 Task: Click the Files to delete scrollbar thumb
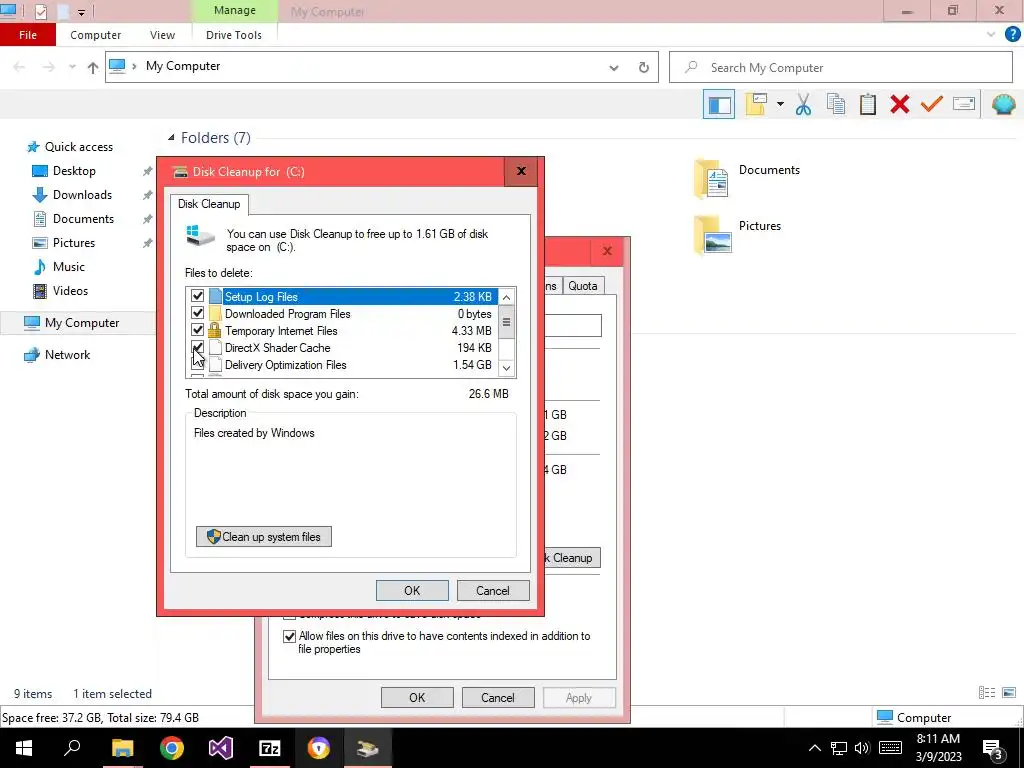coord(507,322)
